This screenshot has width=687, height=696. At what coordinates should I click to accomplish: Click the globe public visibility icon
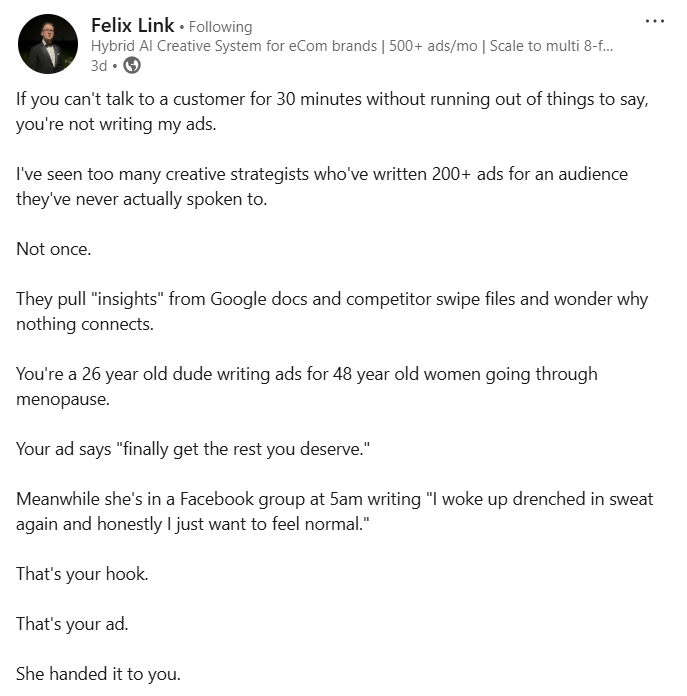tap(132, 66)
